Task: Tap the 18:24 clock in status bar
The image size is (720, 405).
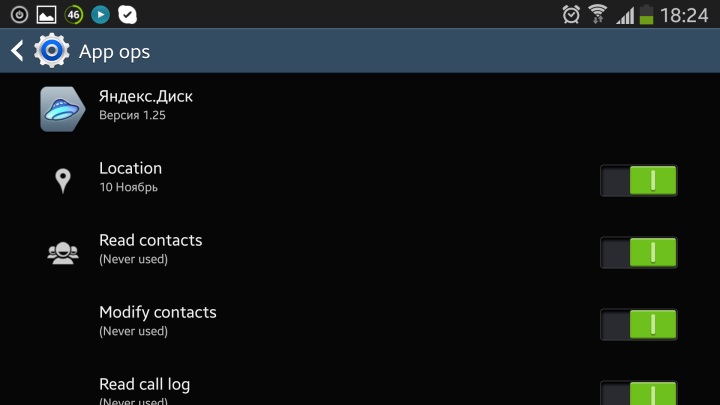Action: click(685, 15)
